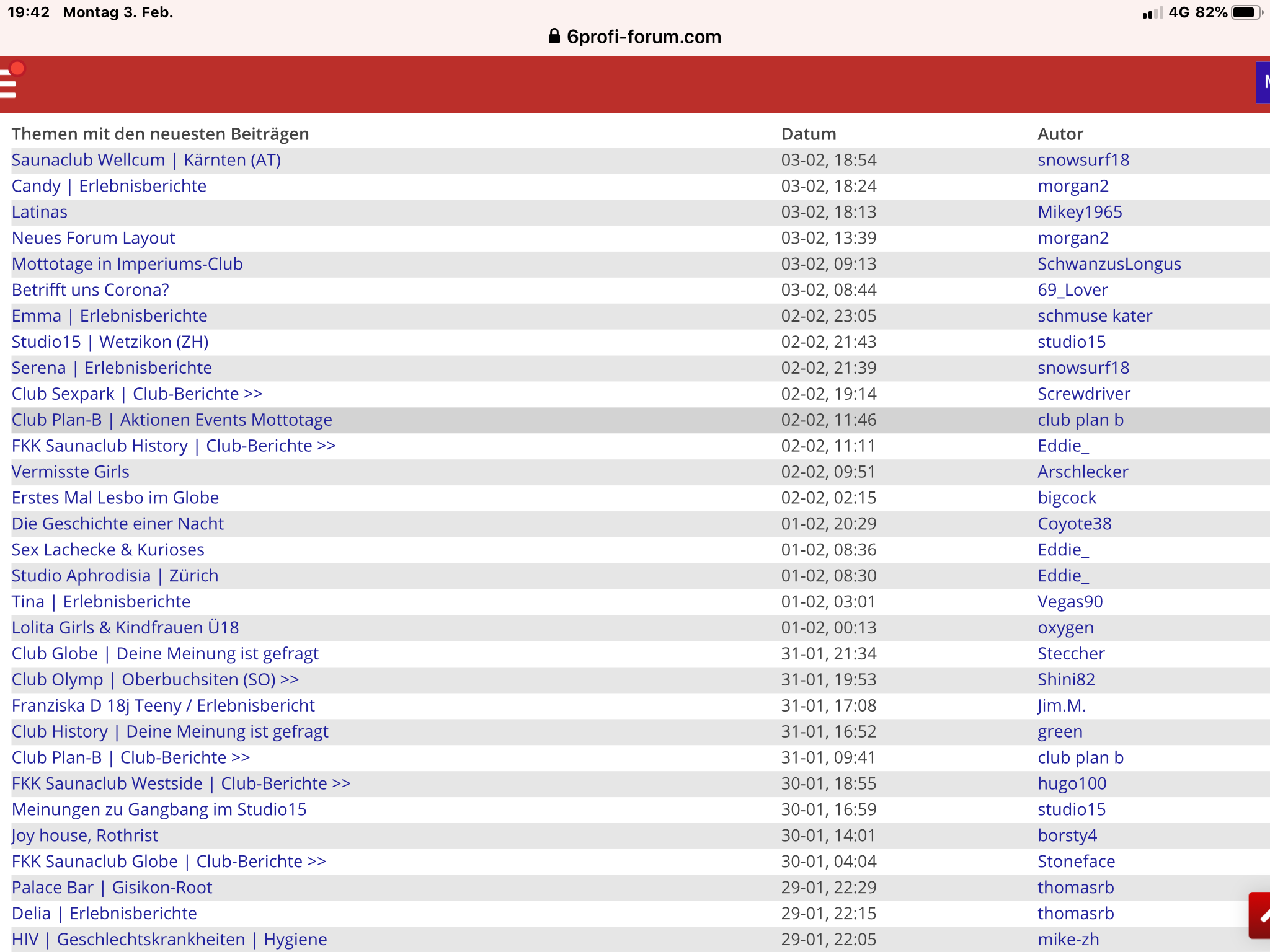View author profile Mikey1965
The width and height of the screenshot is (1270, 952).
click(x=1080, y=212)
